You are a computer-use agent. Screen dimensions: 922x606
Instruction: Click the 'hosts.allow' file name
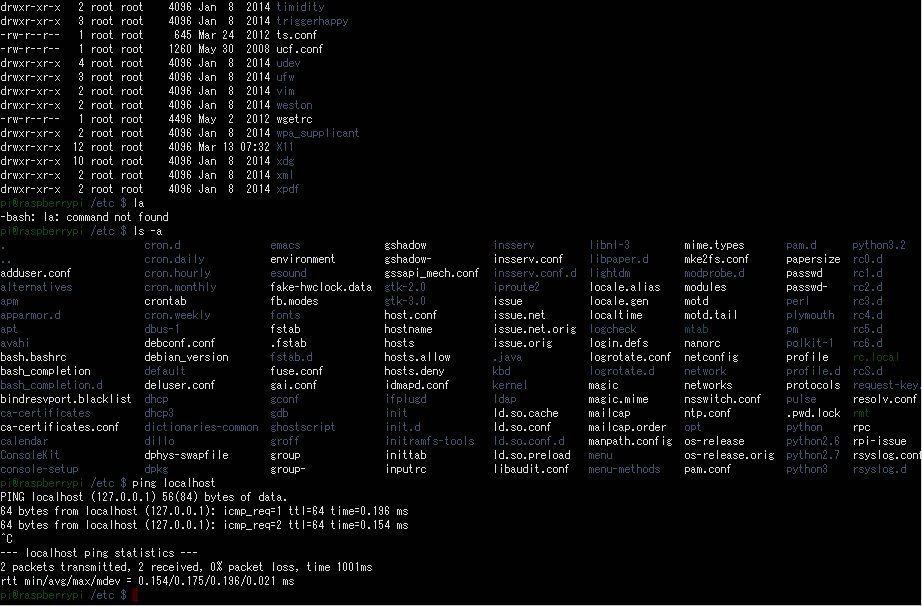coord(417,357)
